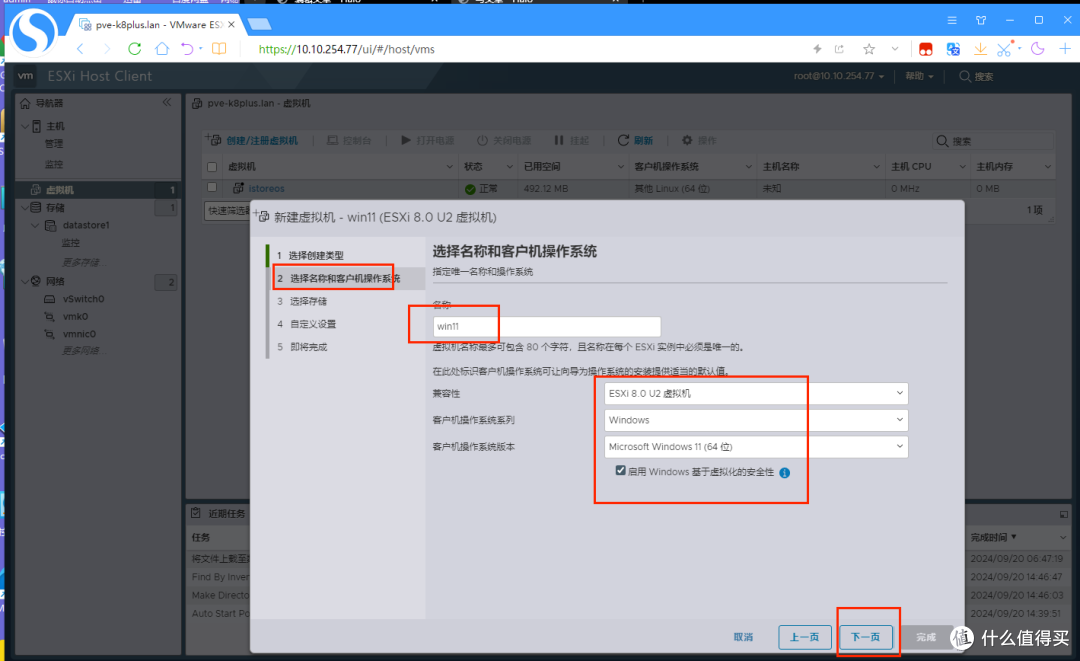The height and width of the screenshot is (661, 1080).
Task: Collapse the 网络 tree node
Action: click(25, 281)
